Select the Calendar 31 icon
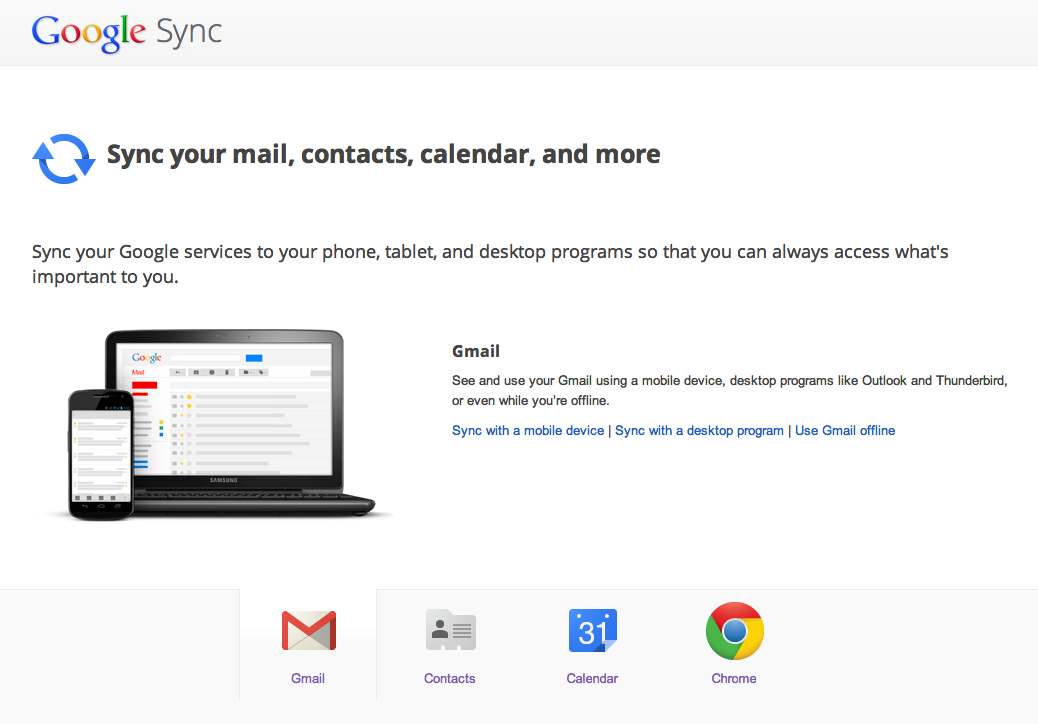 [592, 630]
